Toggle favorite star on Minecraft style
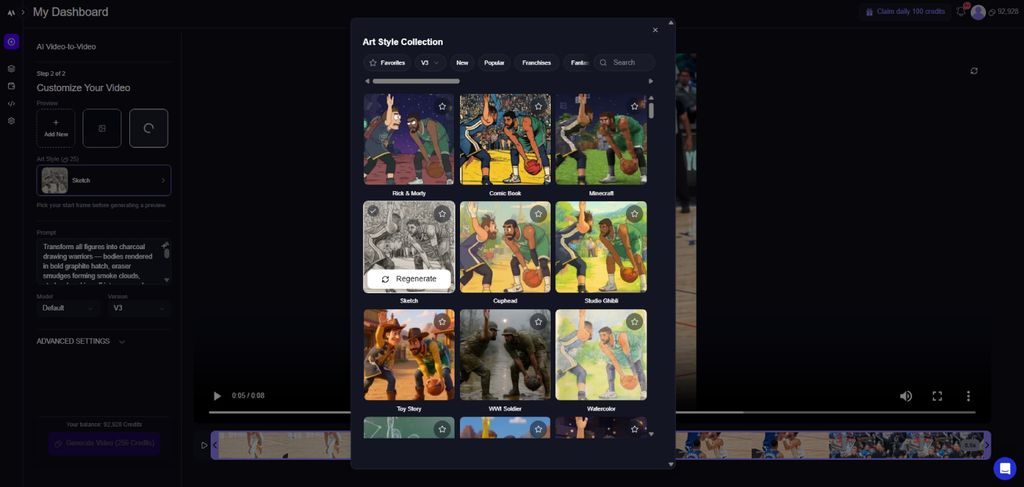1024x487 pixels. click(x=634, y=106)
